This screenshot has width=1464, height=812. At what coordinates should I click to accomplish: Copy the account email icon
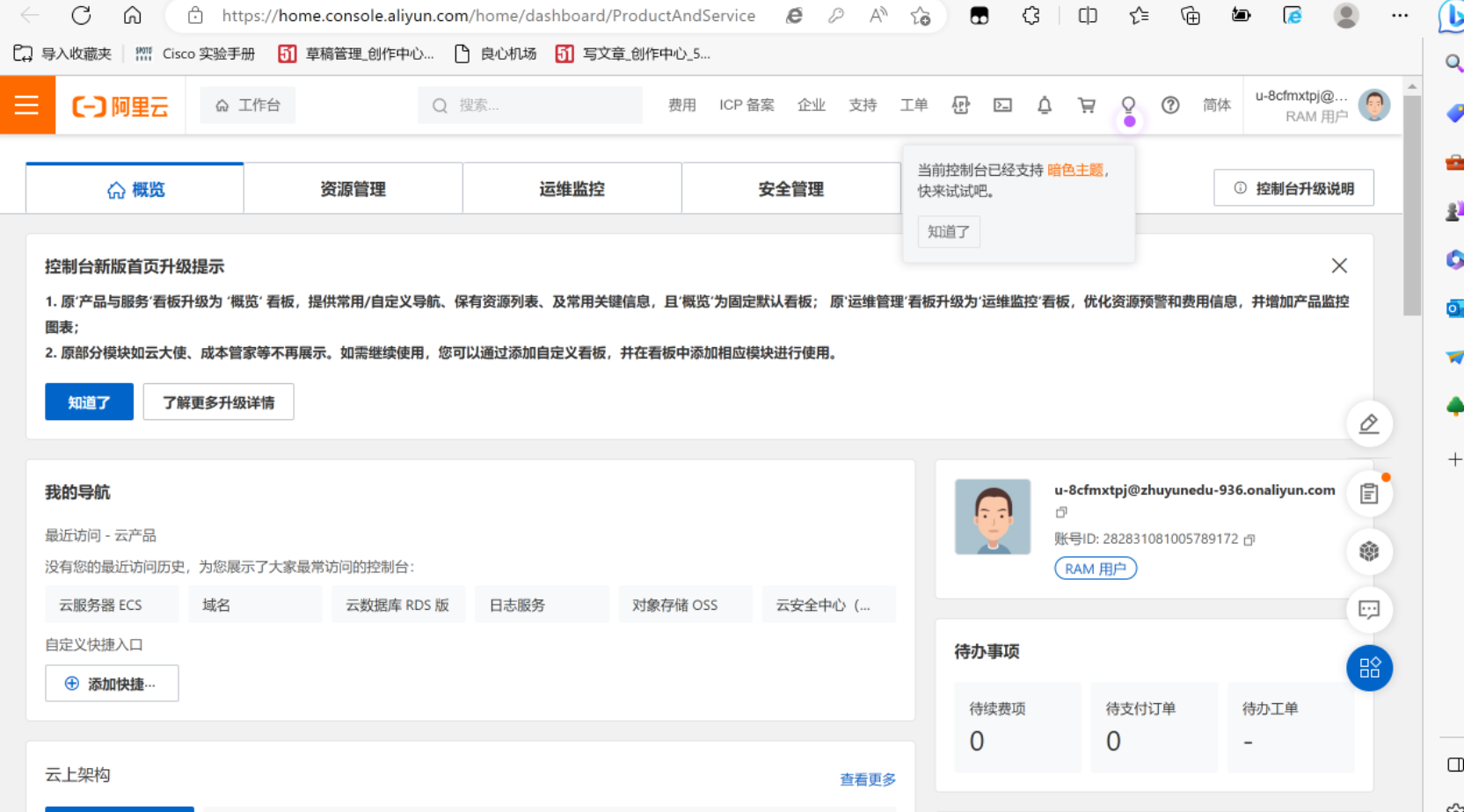click(1061, 512)
